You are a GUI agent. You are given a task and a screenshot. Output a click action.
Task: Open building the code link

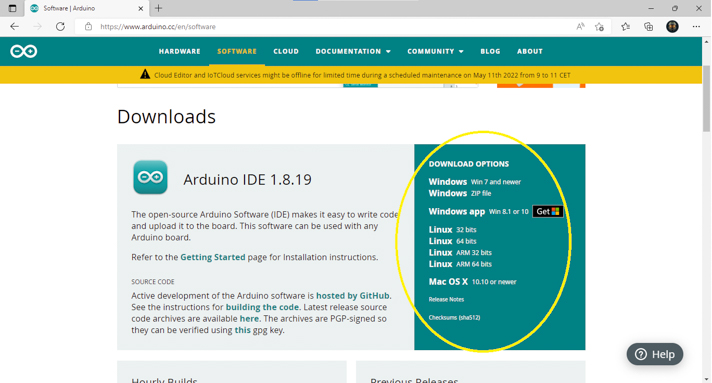click(x=262, y=307)
